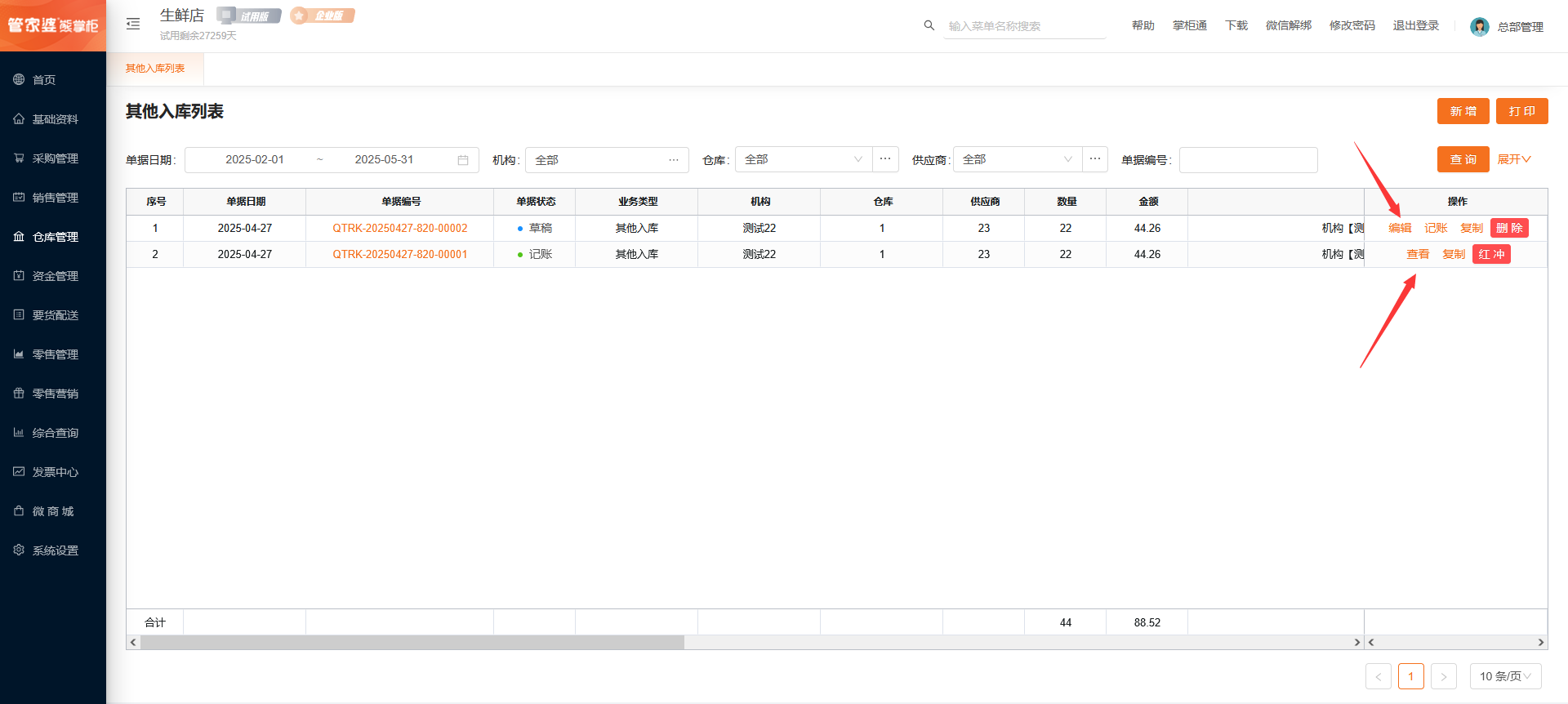Click the 发票中心 sidebar icon
The height and width of the screenshot is (704, 1568).
(x=19, y=471)
